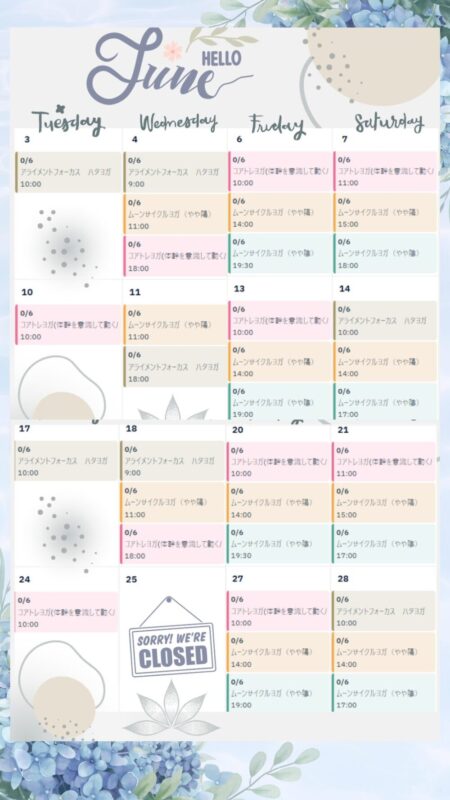Viewport: 450px width, 800px height.
Task: Select date number 25 on the calendar
Action: tap(131, 580)
